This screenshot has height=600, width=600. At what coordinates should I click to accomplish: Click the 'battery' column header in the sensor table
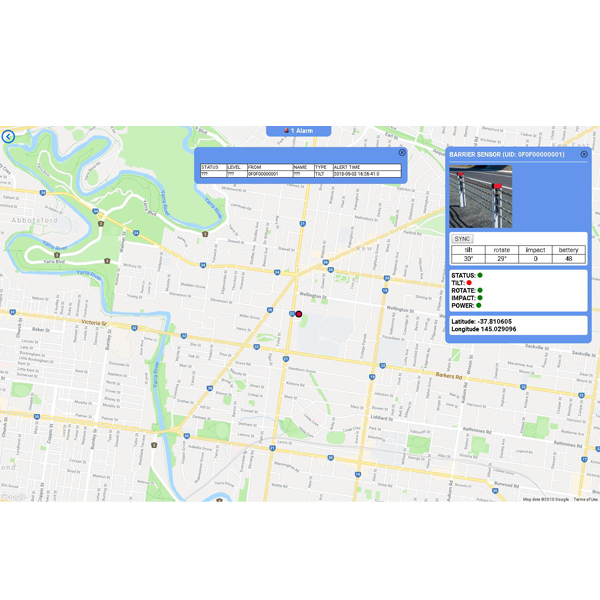(569, 250)
